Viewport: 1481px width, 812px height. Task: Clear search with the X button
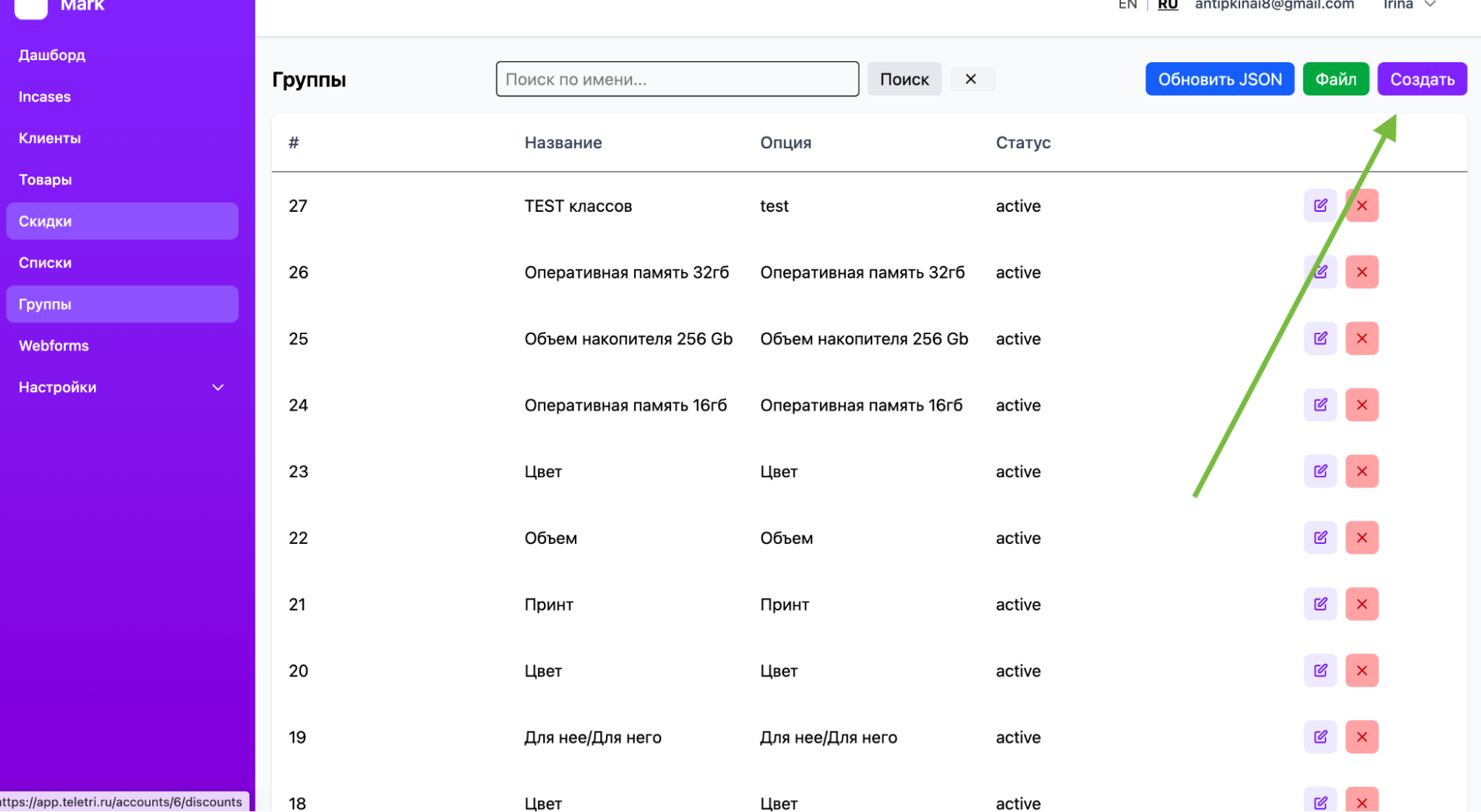point(971,79)
